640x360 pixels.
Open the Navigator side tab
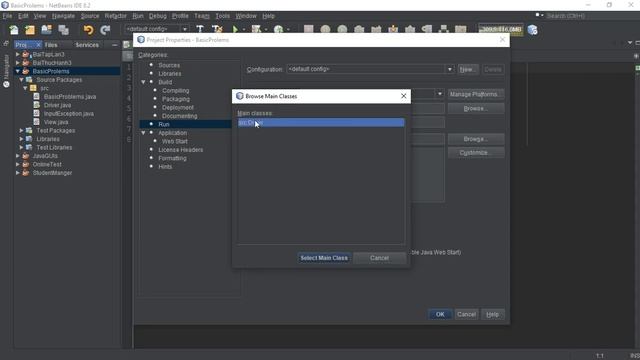tap(6, 71)
